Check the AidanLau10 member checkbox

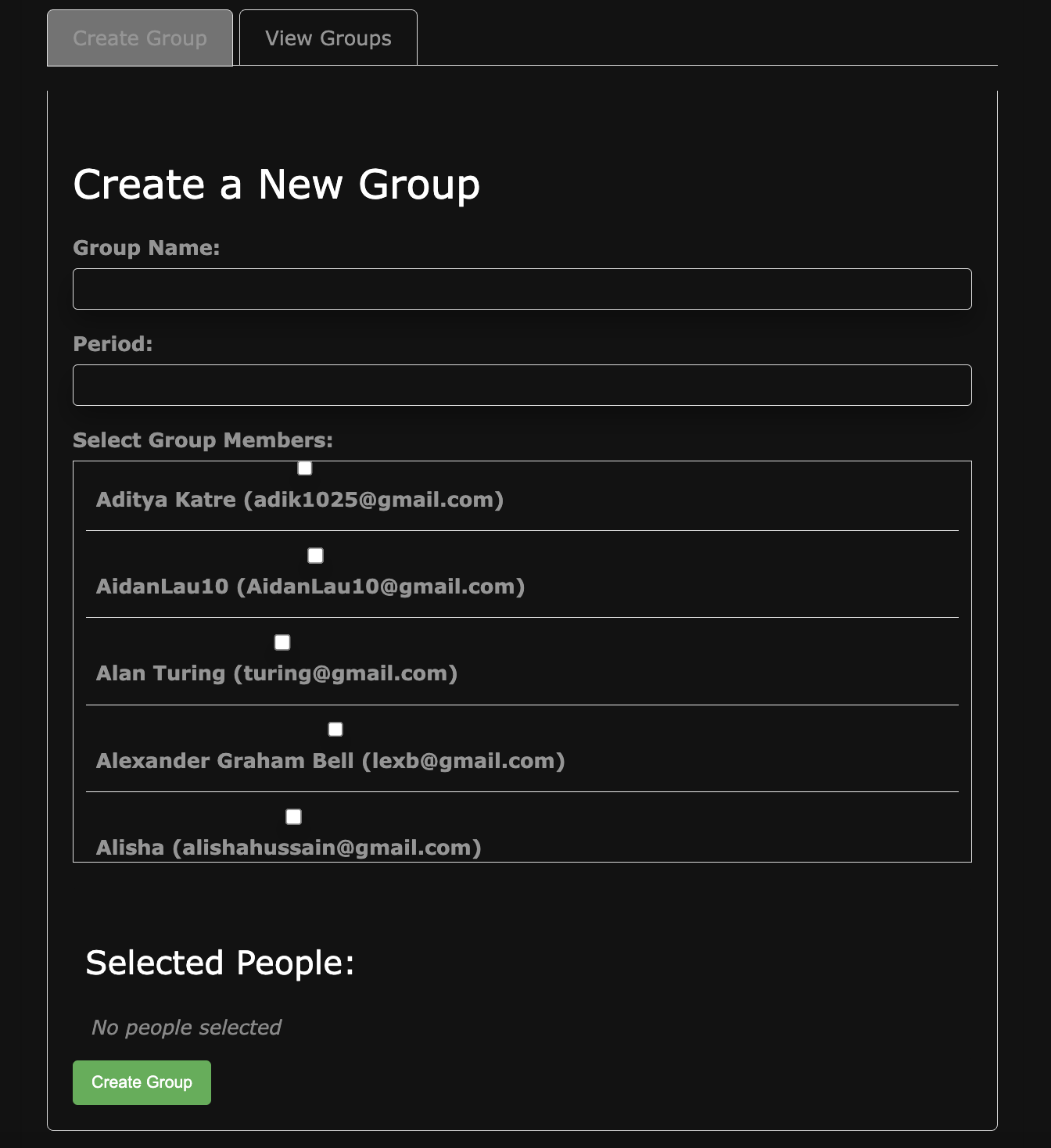click(315, 555)
